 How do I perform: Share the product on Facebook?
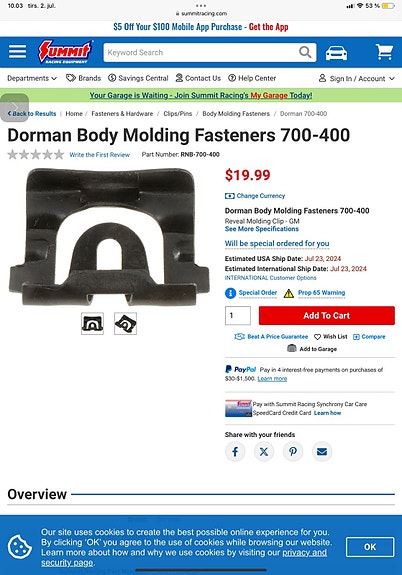click(x=235, y=451)
